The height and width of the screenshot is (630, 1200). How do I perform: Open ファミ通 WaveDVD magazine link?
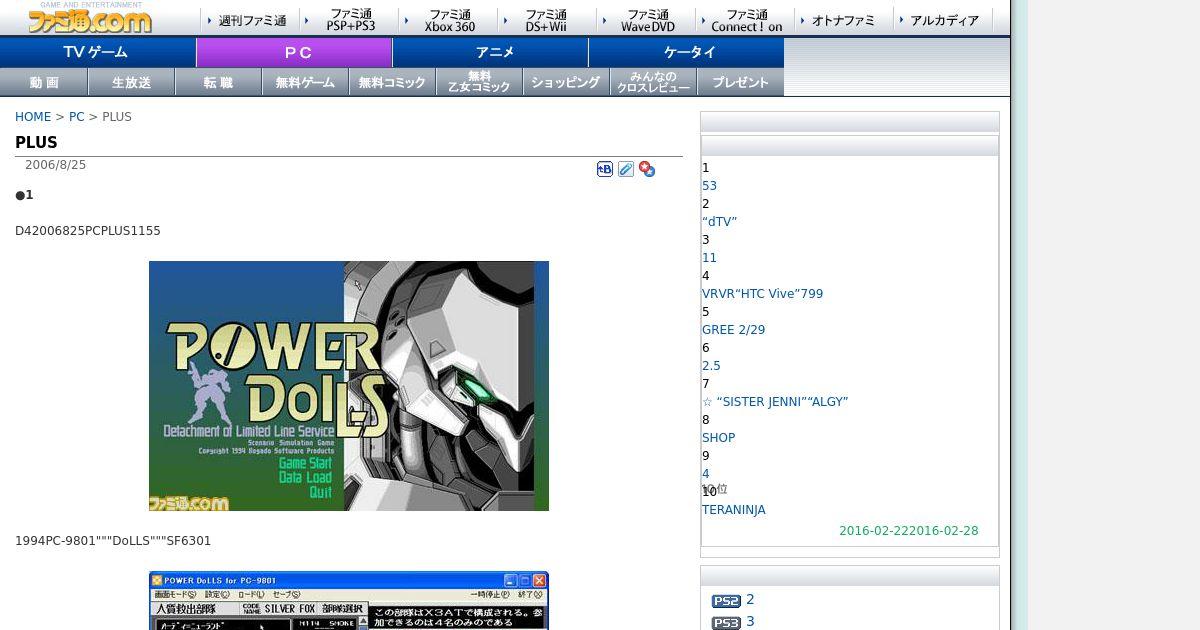pyautogui.click(x=647, y=20)
